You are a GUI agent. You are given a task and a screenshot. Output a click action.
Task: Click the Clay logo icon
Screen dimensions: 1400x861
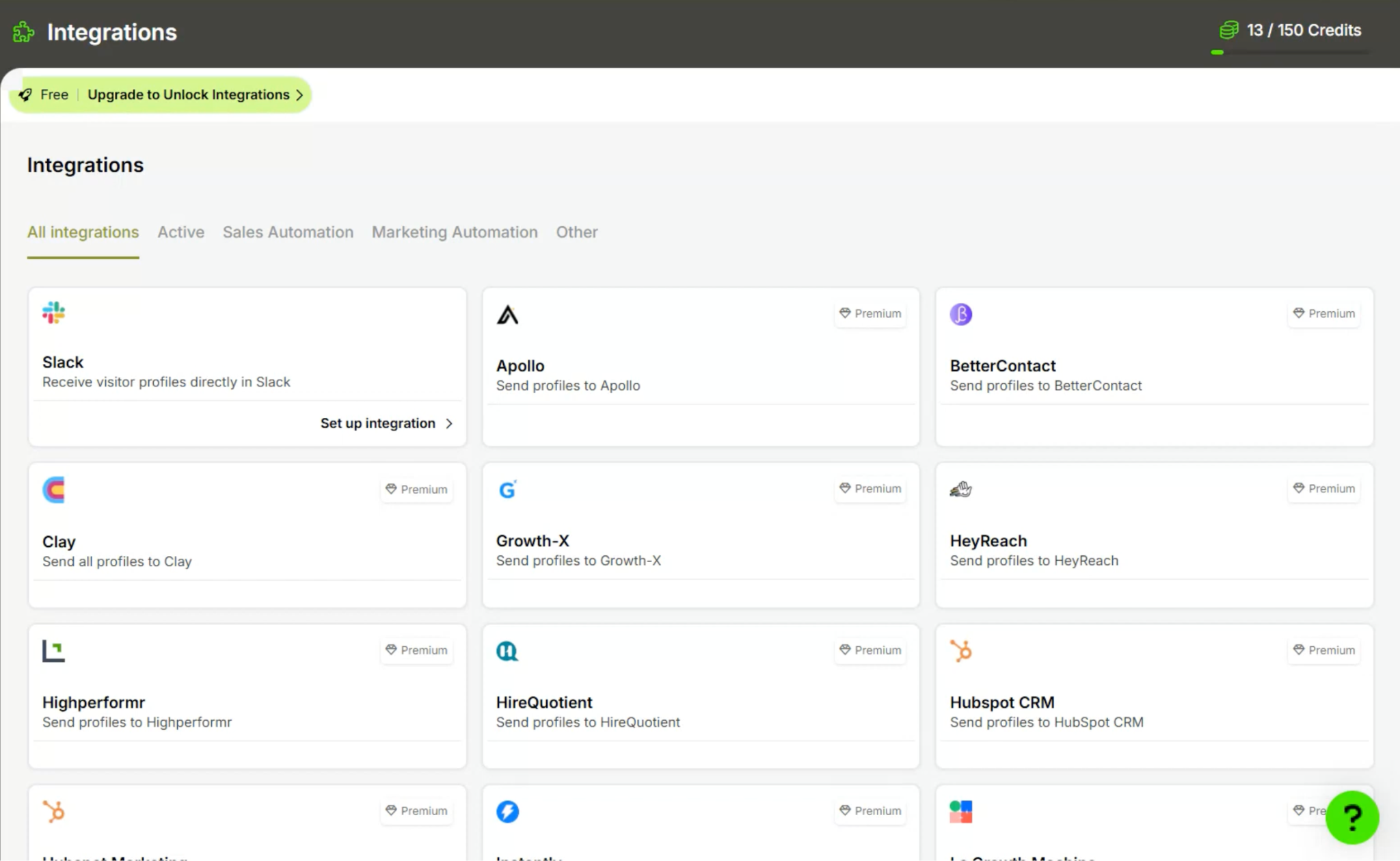tap(53, 490)
